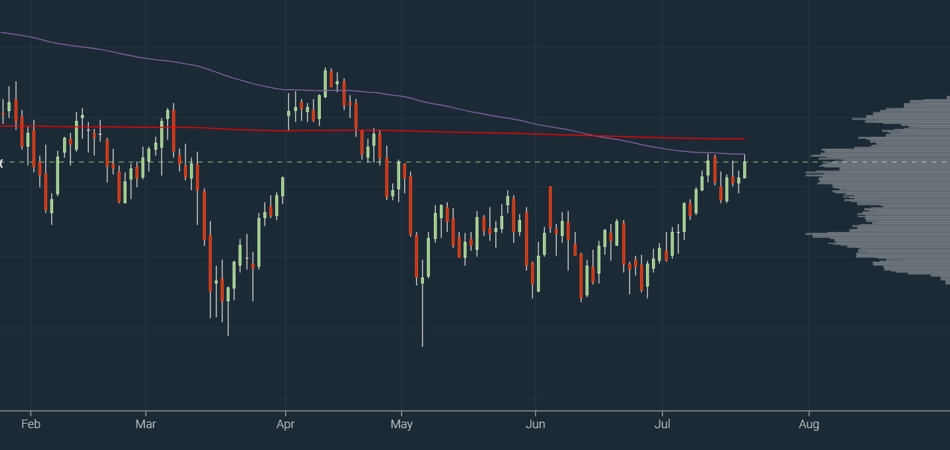Click the Jul label on time axis
This screenshot has width=950, height=450.
pyautogui.click(x=662, y=424)
